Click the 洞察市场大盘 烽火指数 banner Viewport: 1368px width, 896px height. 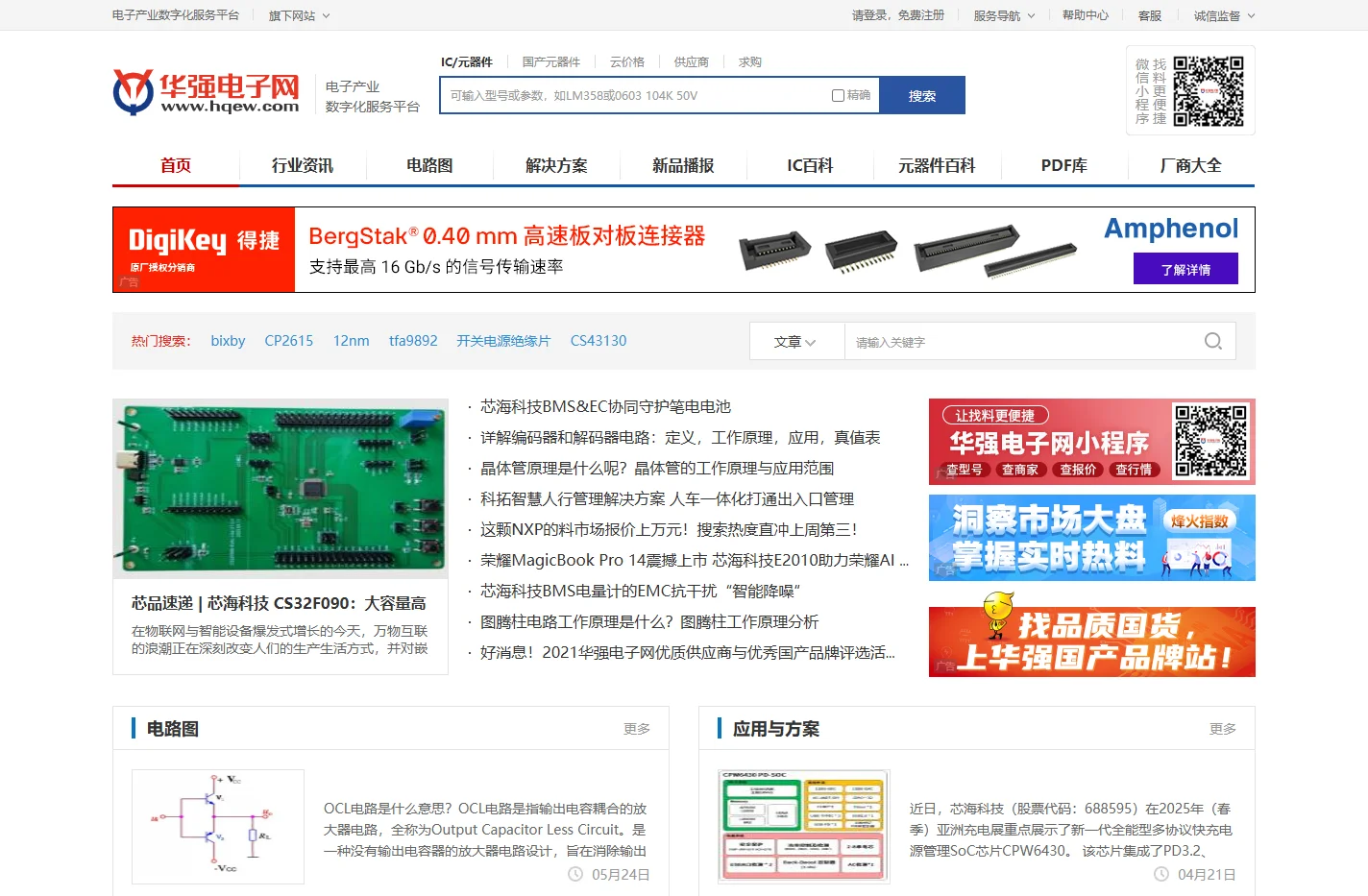click(x=1092, y=538)
